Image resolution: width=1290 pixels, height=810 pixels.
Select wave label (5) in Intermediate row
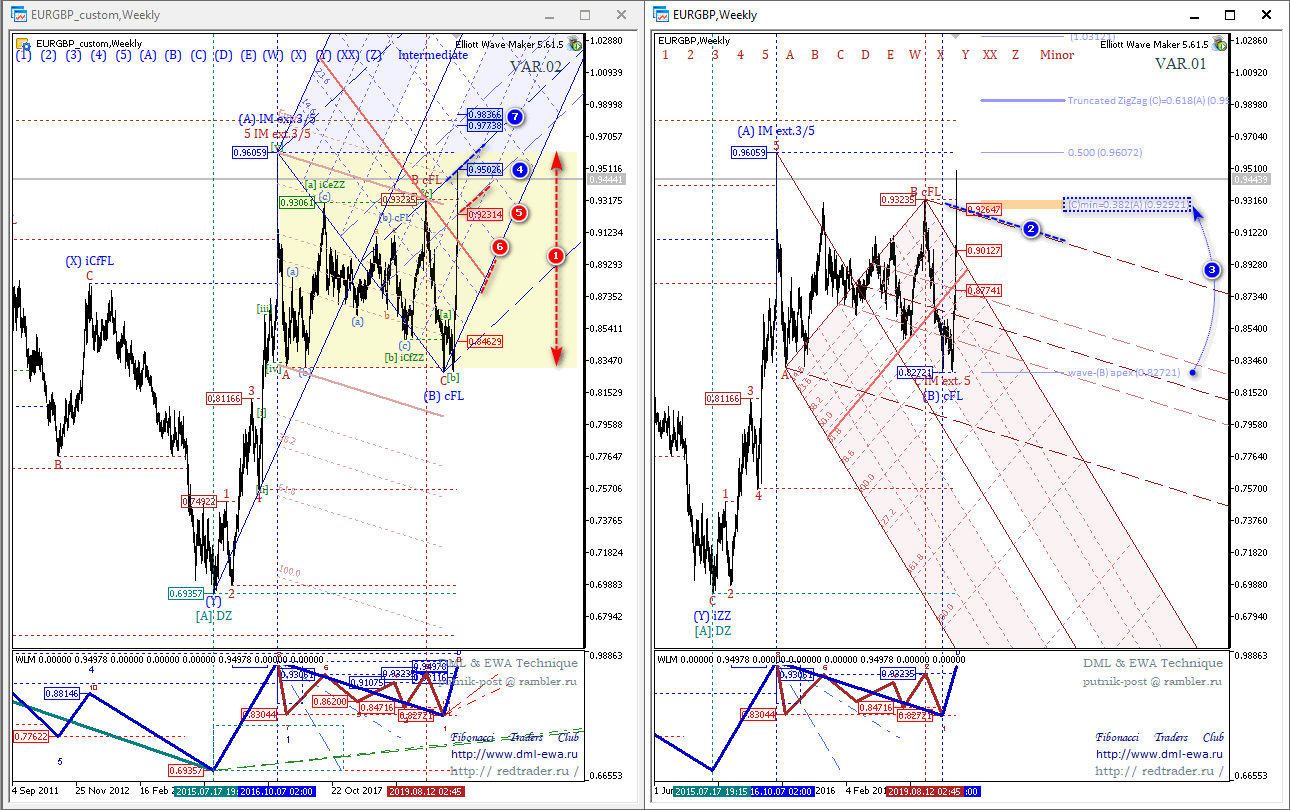pyautogui.click(x=122, y=55)
